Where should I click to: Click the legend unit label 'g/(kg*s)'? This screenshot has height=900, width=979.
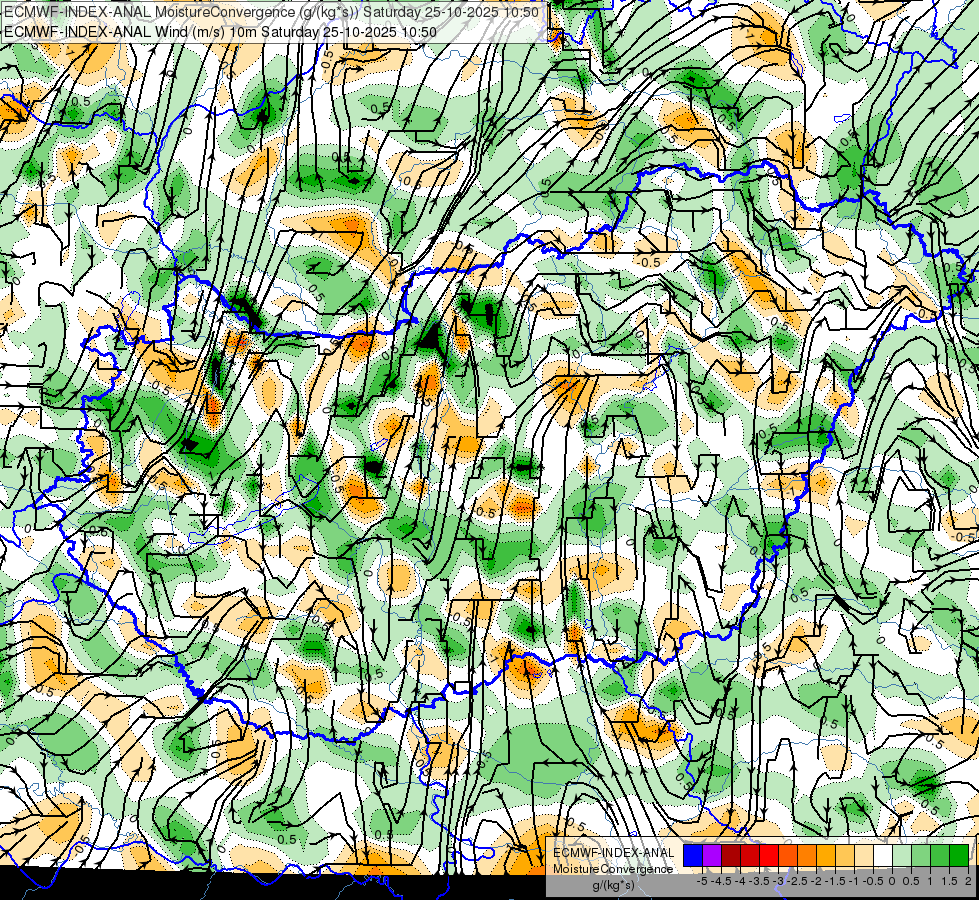tap(613, 885)
